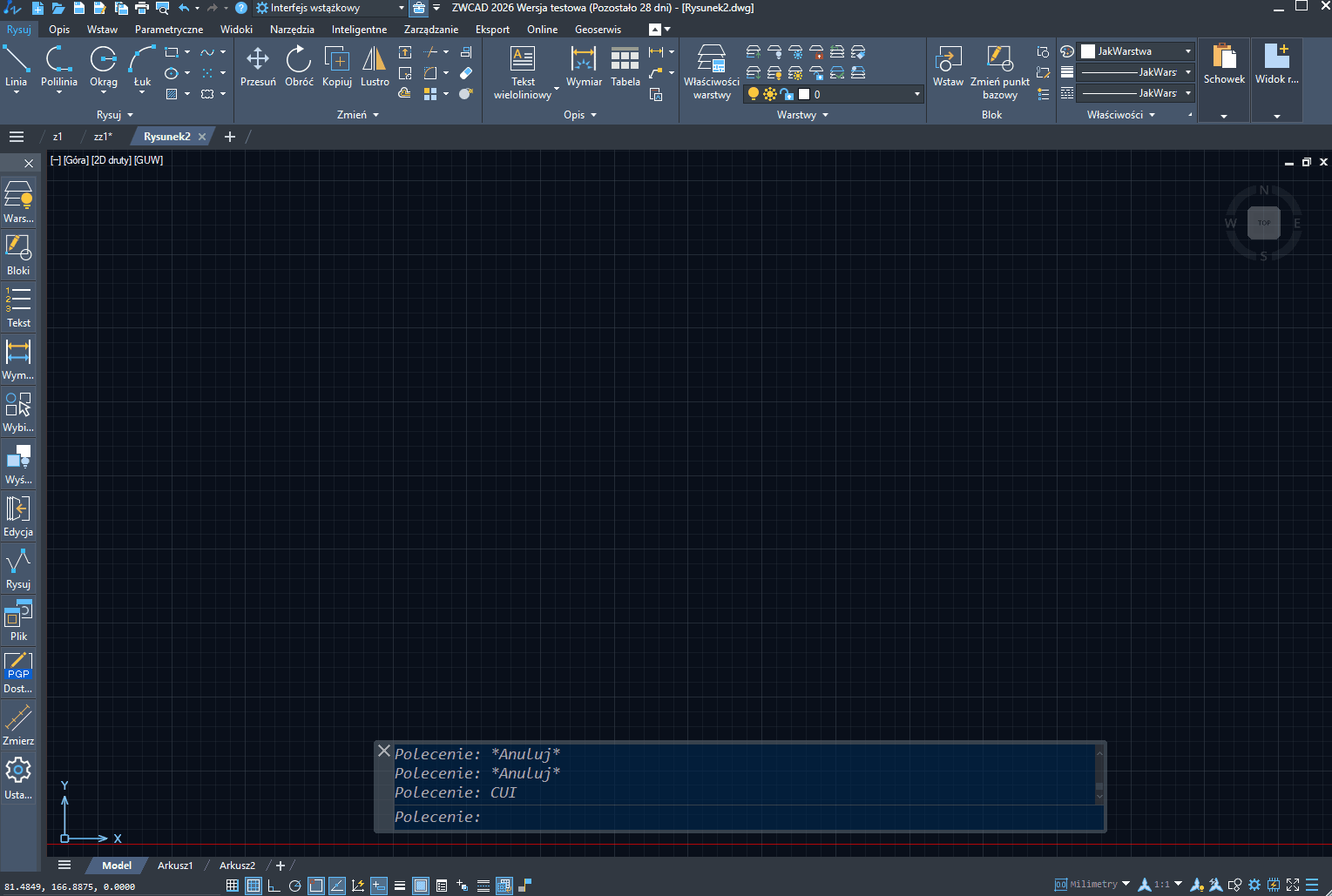Select the Łuk (arc) tool
Image resolution: width=1332 pixels, height=896 pixels.
pyautogui.click(x=142, y=67)
